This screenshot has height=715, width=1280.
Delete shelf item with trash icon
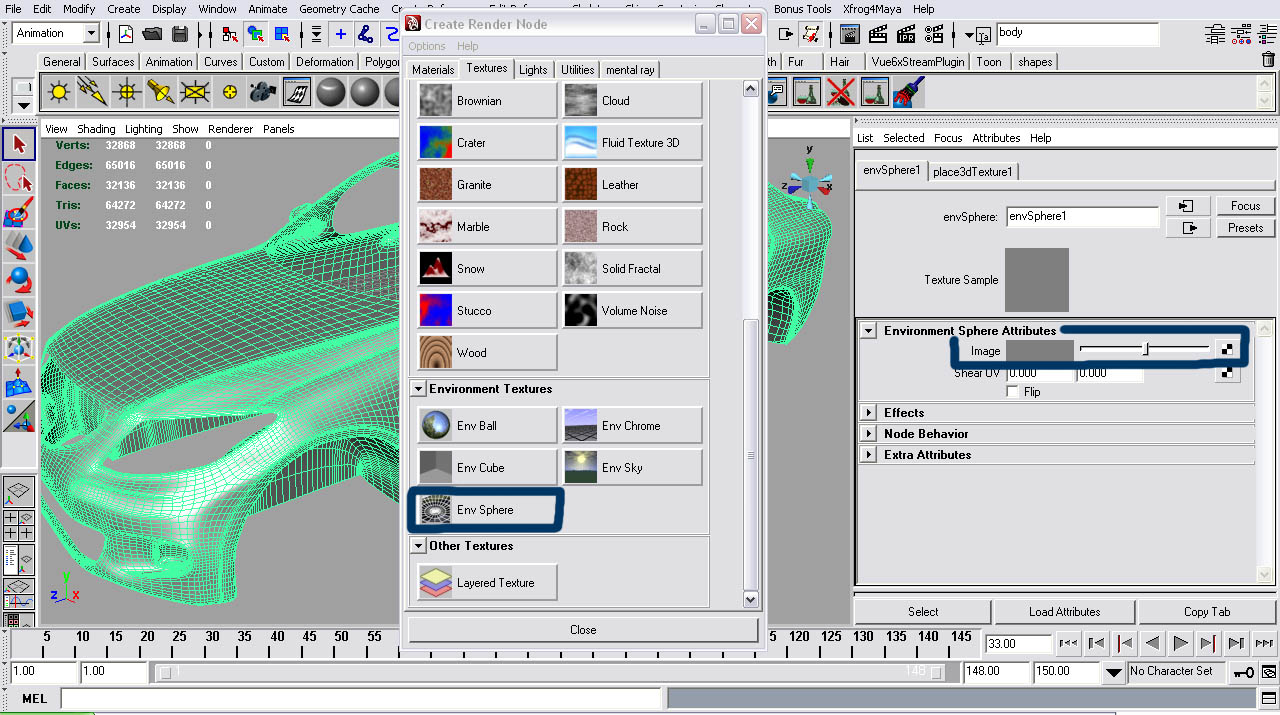click(1268, 60)
